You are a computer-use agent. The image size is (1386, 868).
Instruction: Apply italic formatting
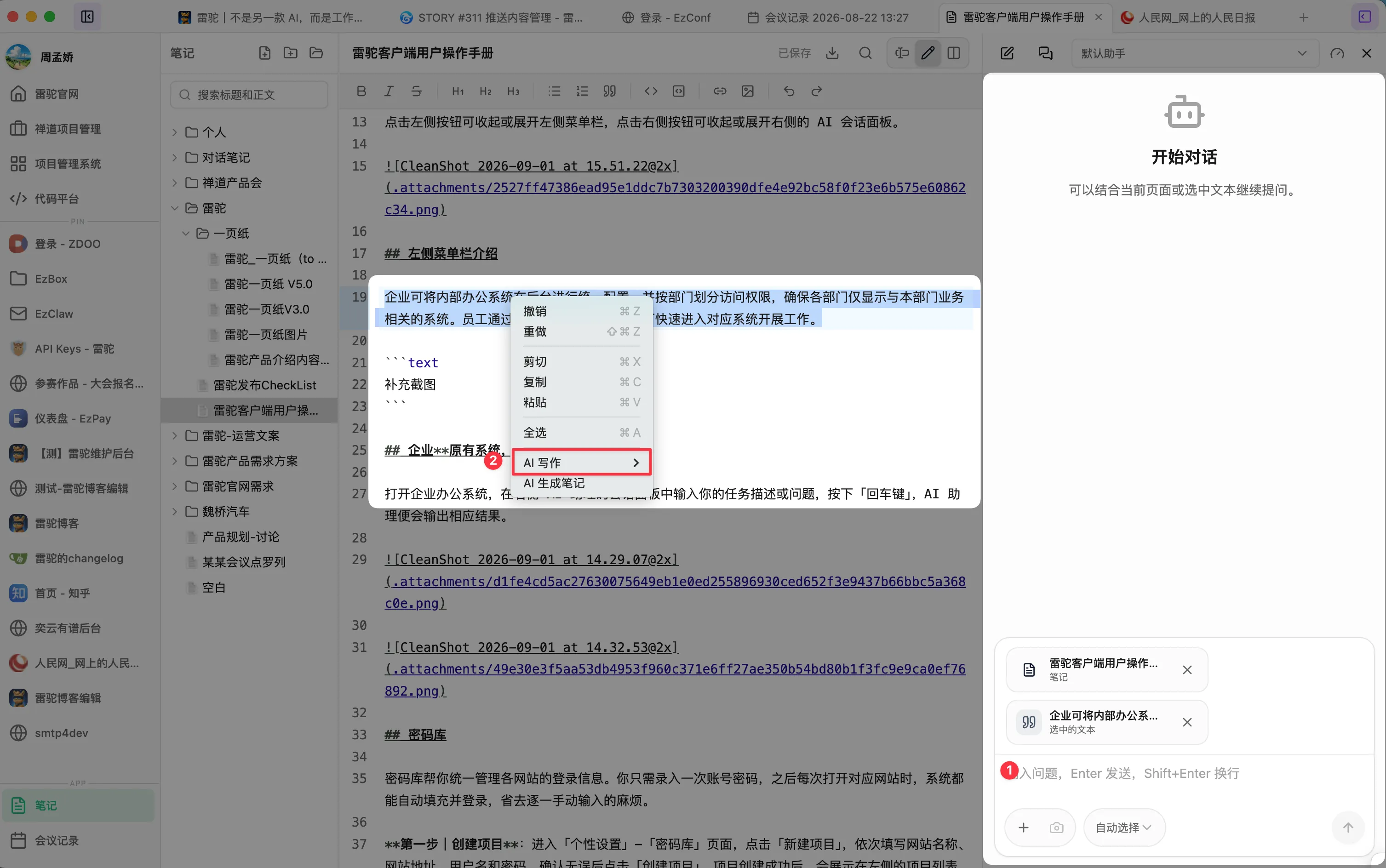click(x=389, y=91)
